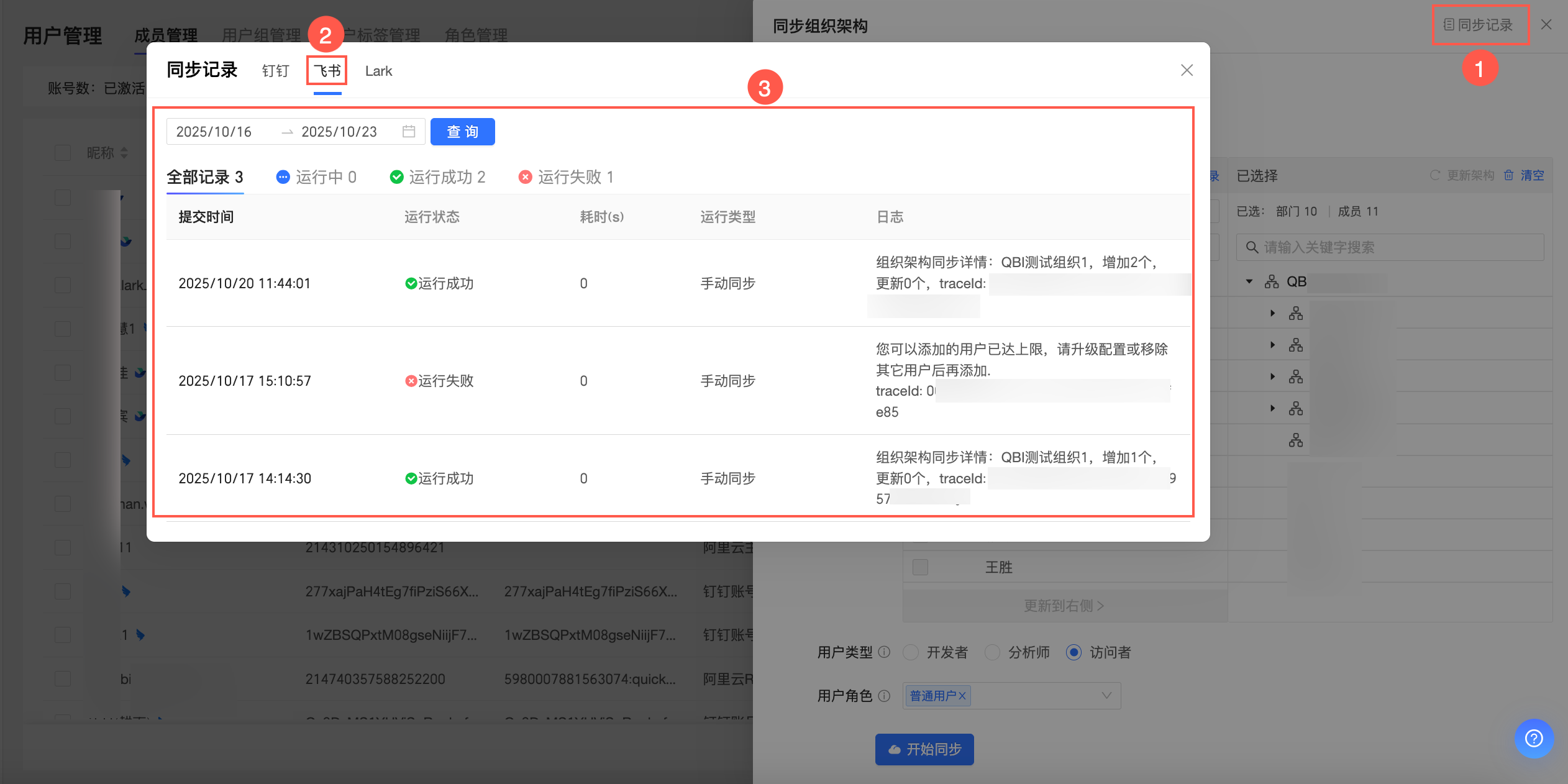Viewport: 1568px width, 784px height.
Task: Click the help question mark floating button
Action: (1533, 738)
